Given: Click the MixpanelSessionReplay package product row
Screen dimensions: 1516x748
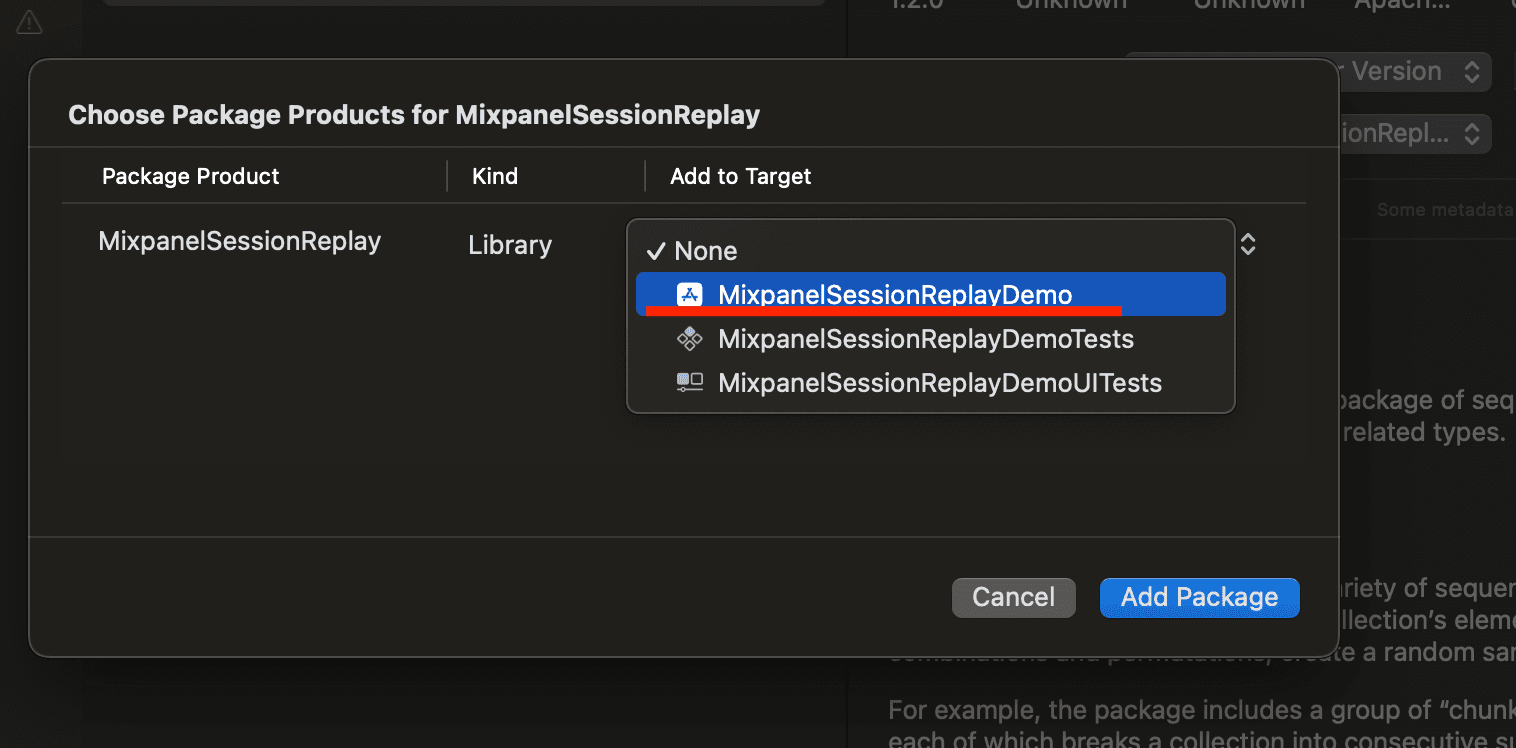Looking at the screenshot, I should (x=240, y=241).
